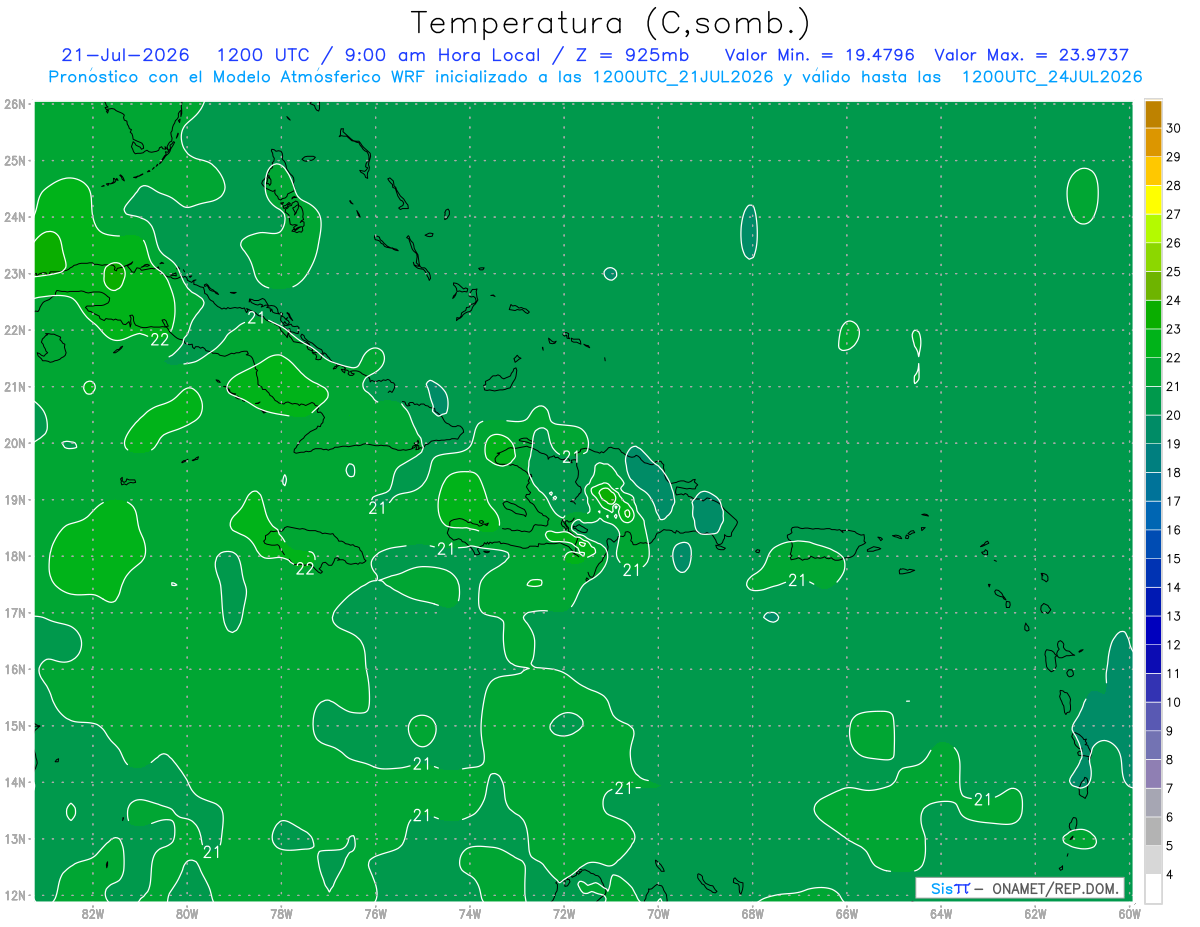This screenshot has width=1200, height=927.
Task: Pick the top orange-brown swatch above 30
Action: [x=1153, y=114]
